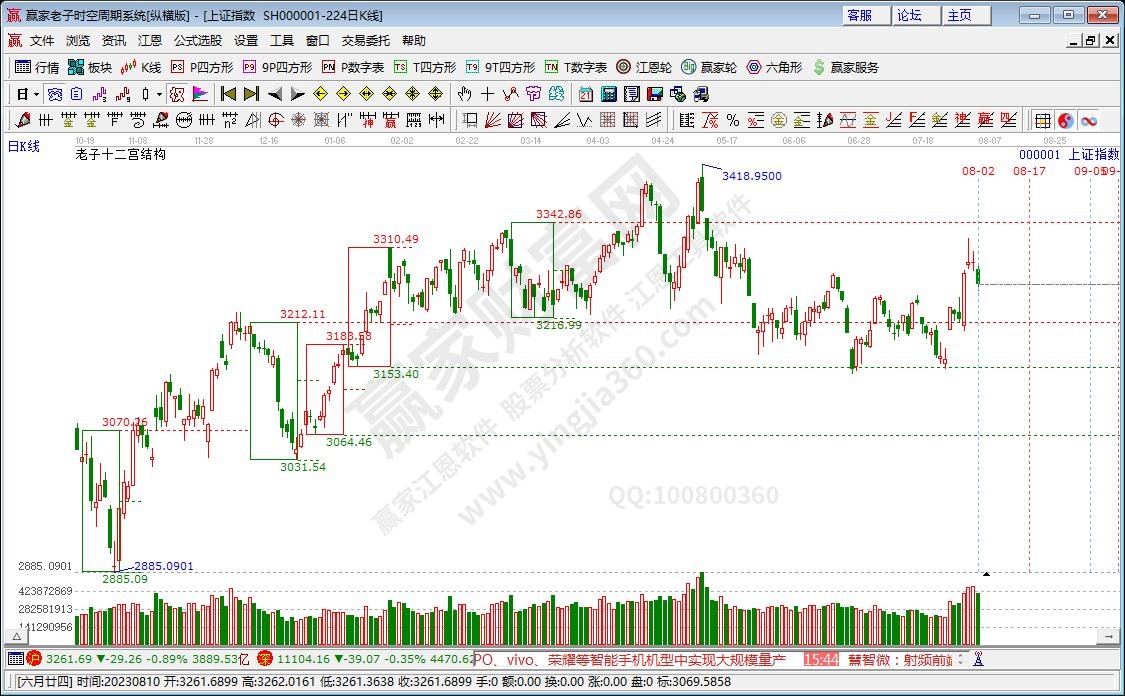Open the 交易委托 menu

coord(366,41)
